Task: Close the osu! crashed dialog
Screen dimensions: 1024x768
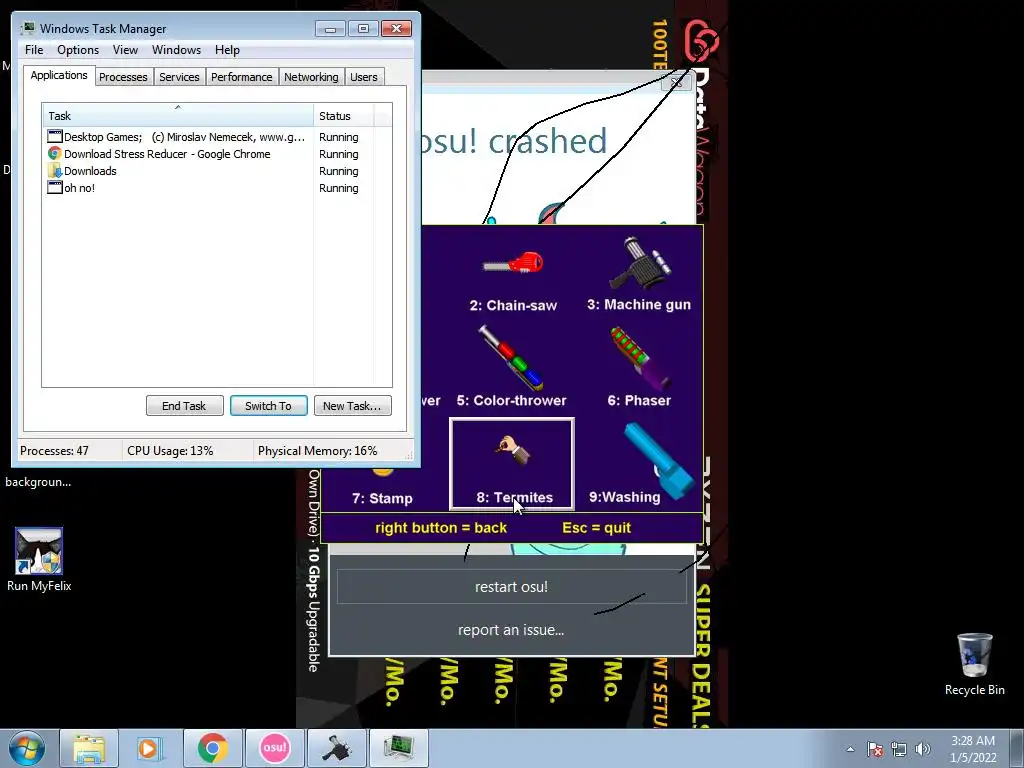Action: click(677, 83)
